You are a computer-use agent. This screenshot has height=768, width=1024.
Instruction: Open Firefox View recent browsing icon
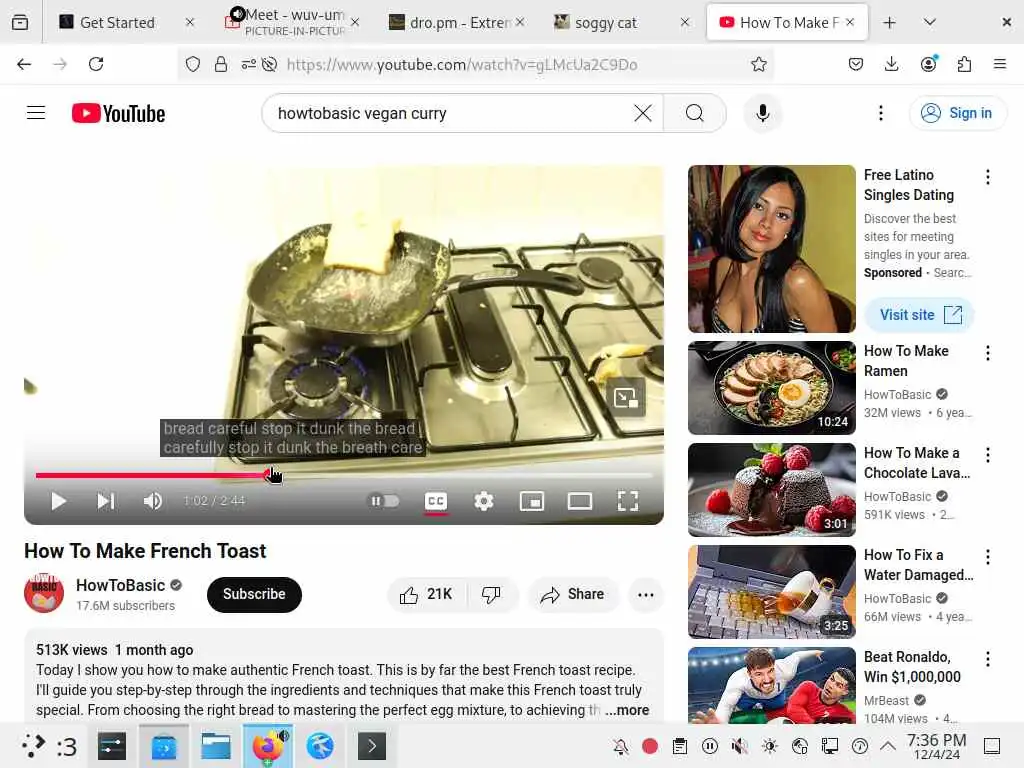coord(20,22)
